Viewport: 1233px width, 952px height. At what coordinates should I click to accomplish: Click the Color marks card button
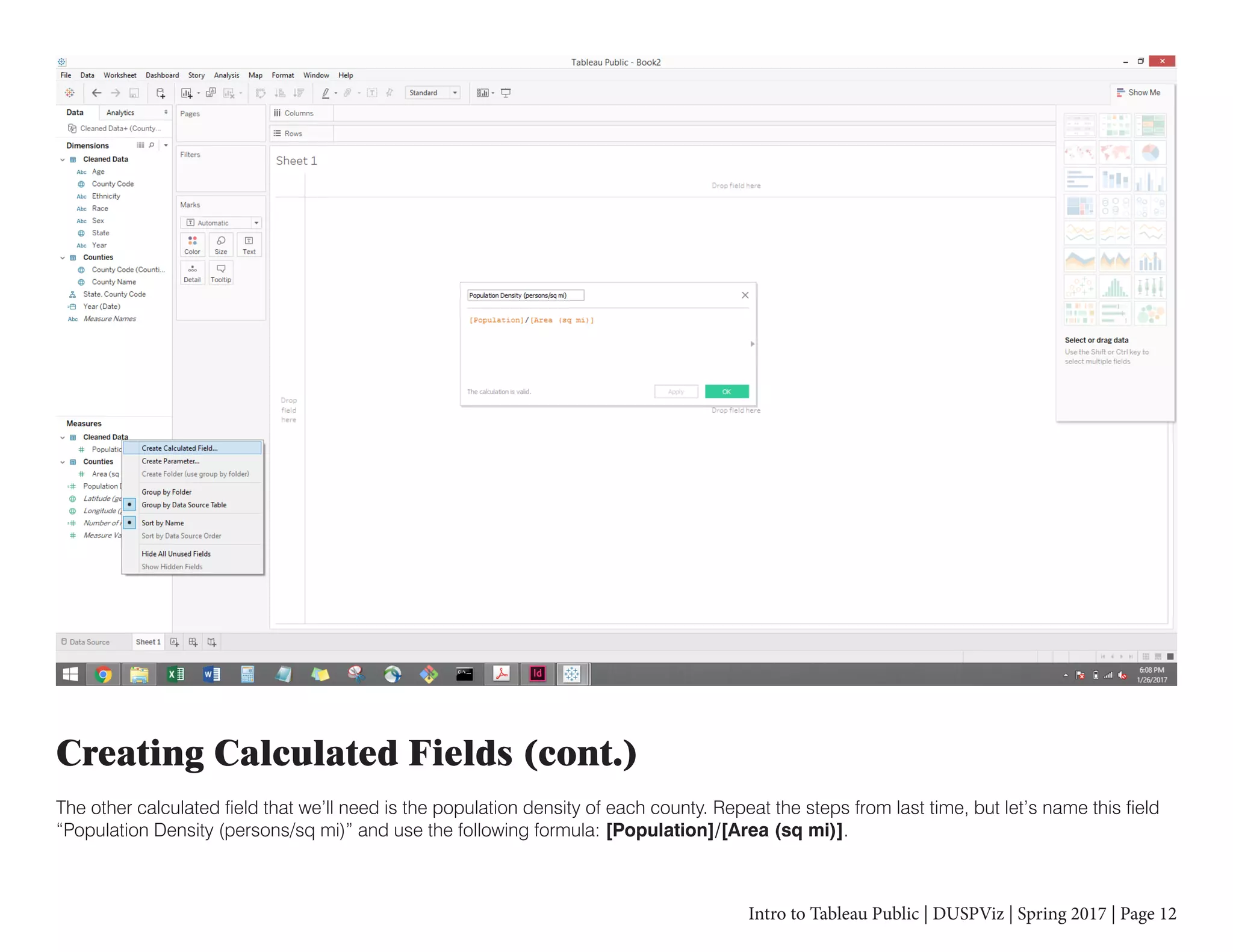click(x=193, y=245)
